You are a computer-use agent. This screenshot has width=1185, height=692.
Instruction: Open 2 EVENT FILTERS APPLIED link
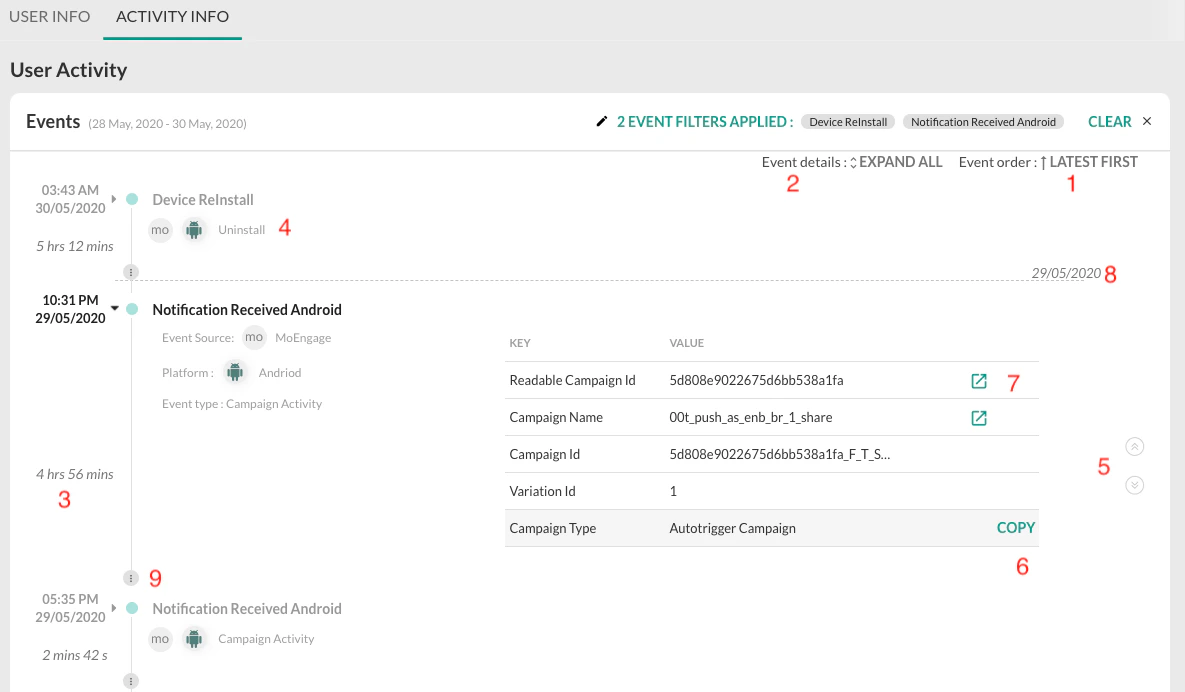[704, 122]
